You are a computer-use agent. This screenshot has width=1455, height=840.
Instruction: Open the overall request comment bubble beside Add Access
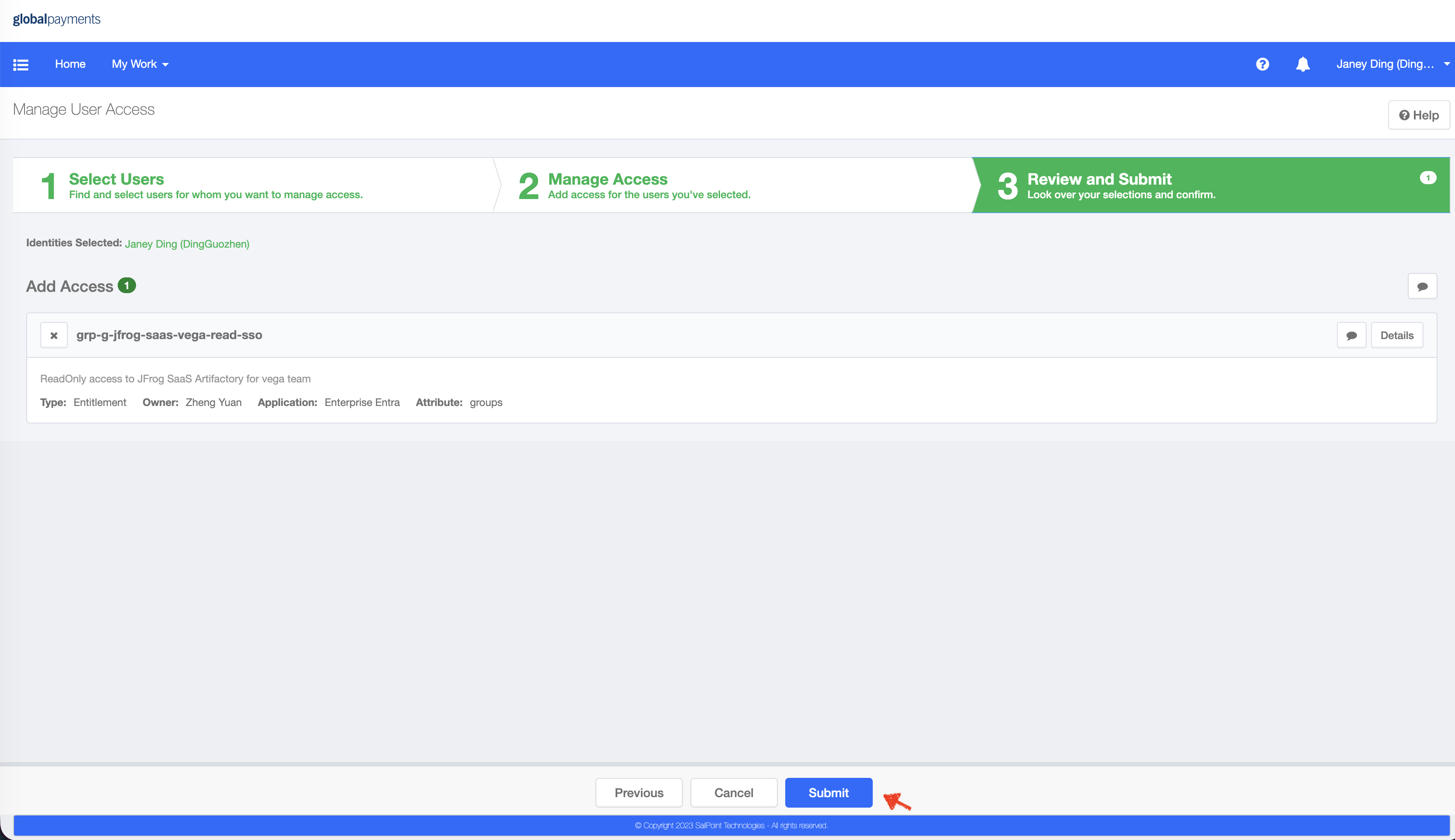1422,286
